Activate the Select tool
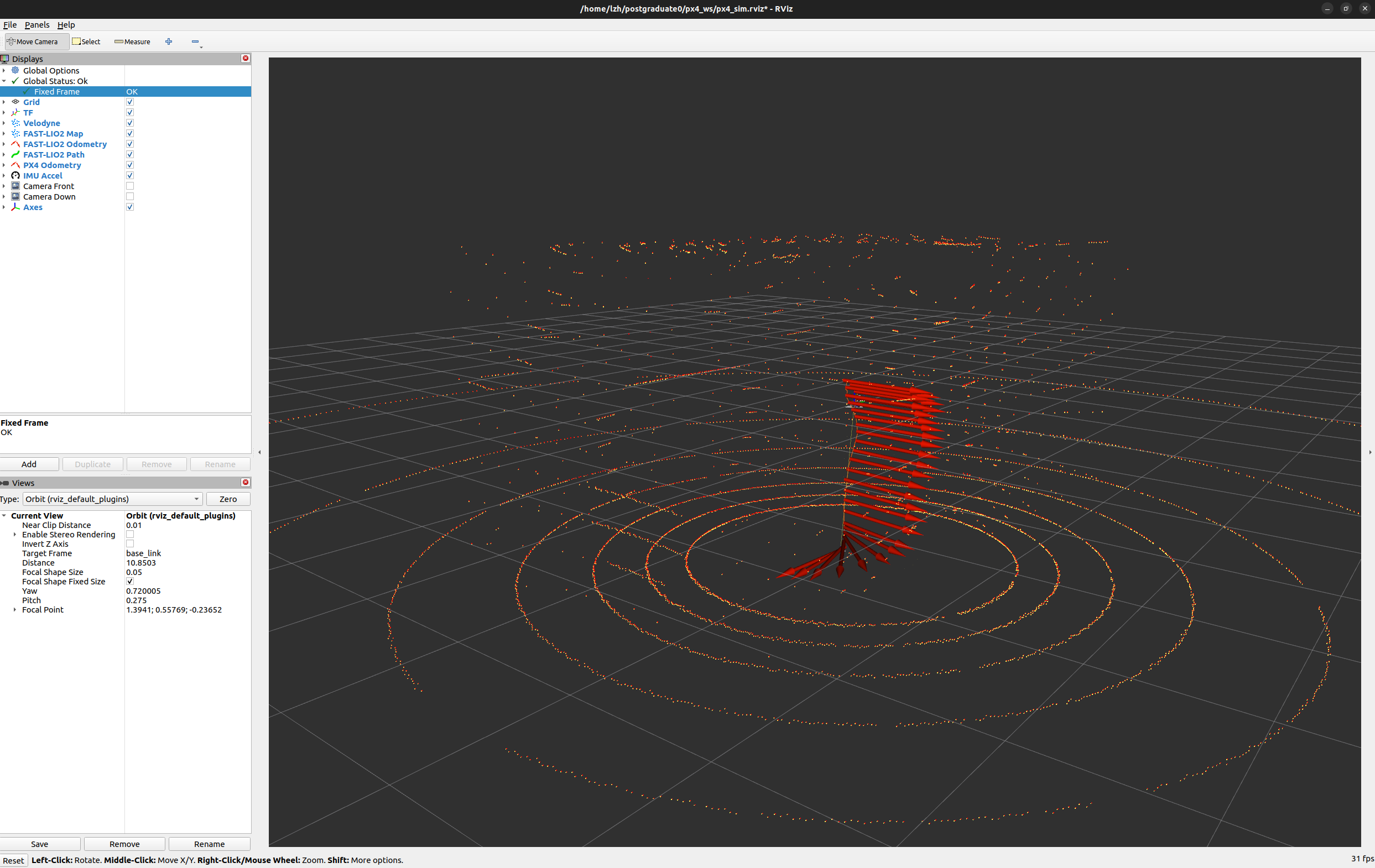This screenshot has height=868, width=1375. pyautogui.click(x=86, y=41)
